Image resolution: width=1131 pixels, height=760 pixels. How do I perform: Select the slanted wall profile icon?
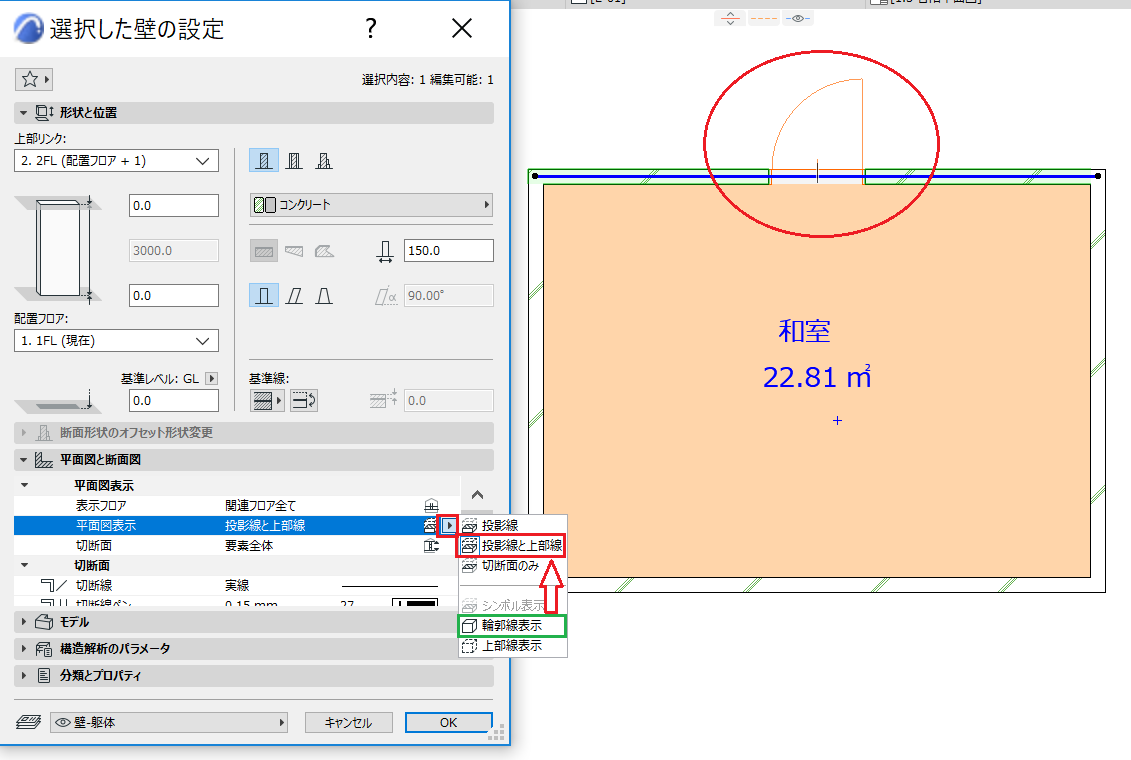click(294, 296)
